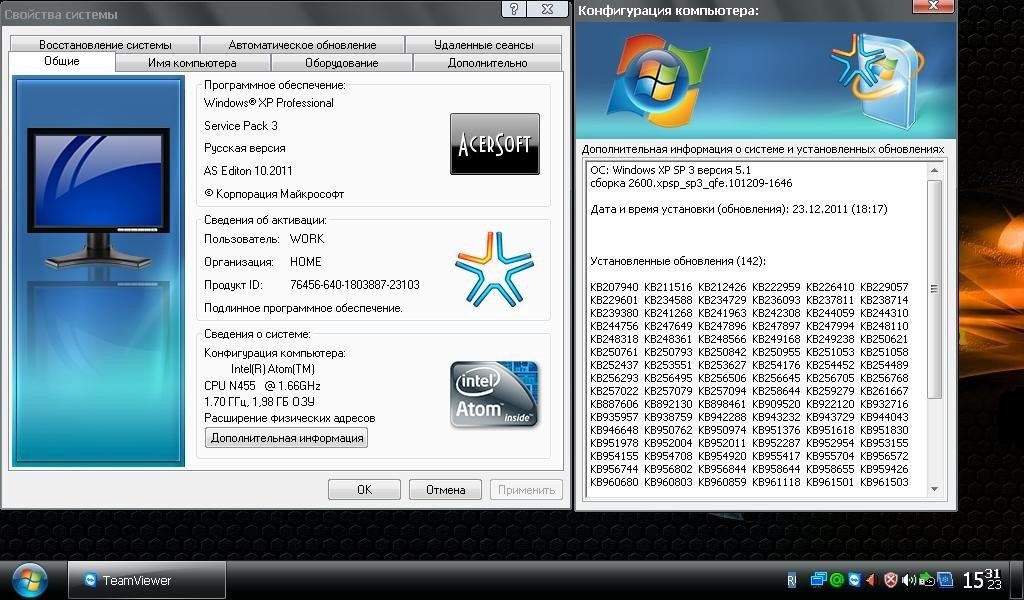
Task: Click the speaker volume tray icon
Action: [908, 580]
